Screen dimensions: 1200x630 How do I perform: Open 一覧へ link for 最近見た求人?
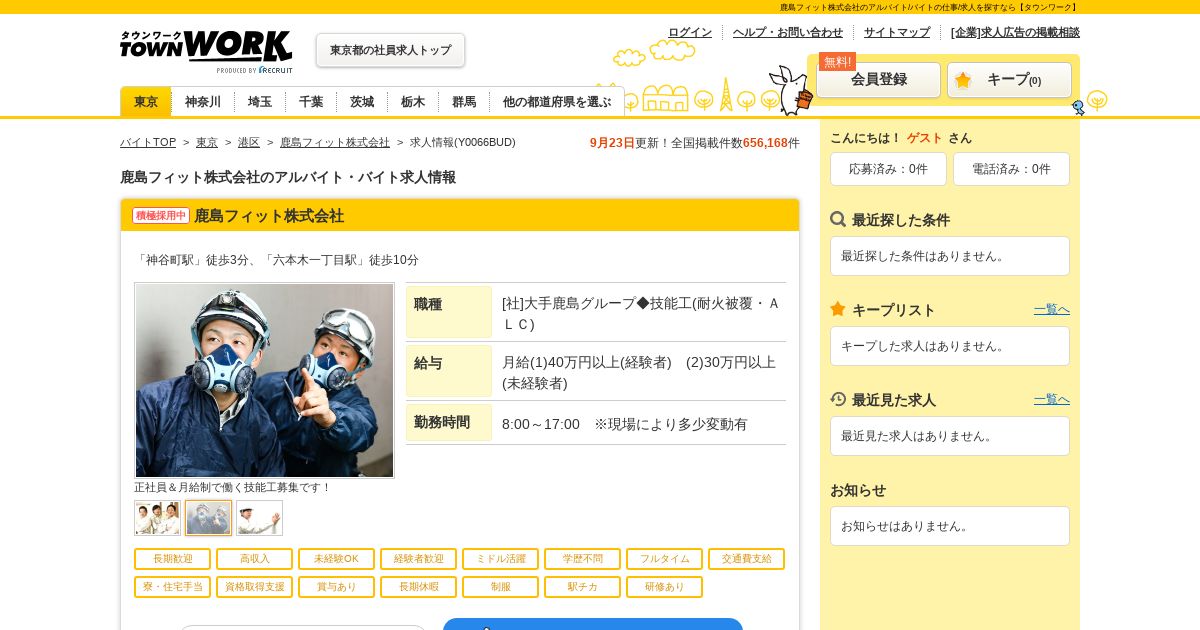[1052, 399]
